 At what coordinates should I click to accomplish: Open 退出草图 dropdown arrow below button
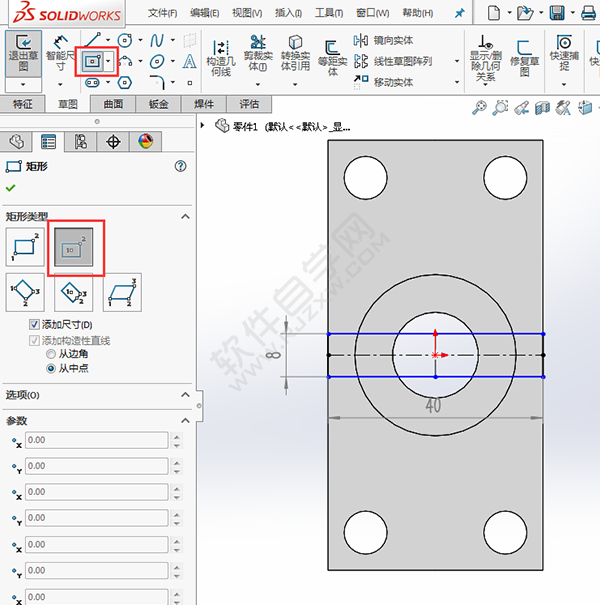click(23, 84)
